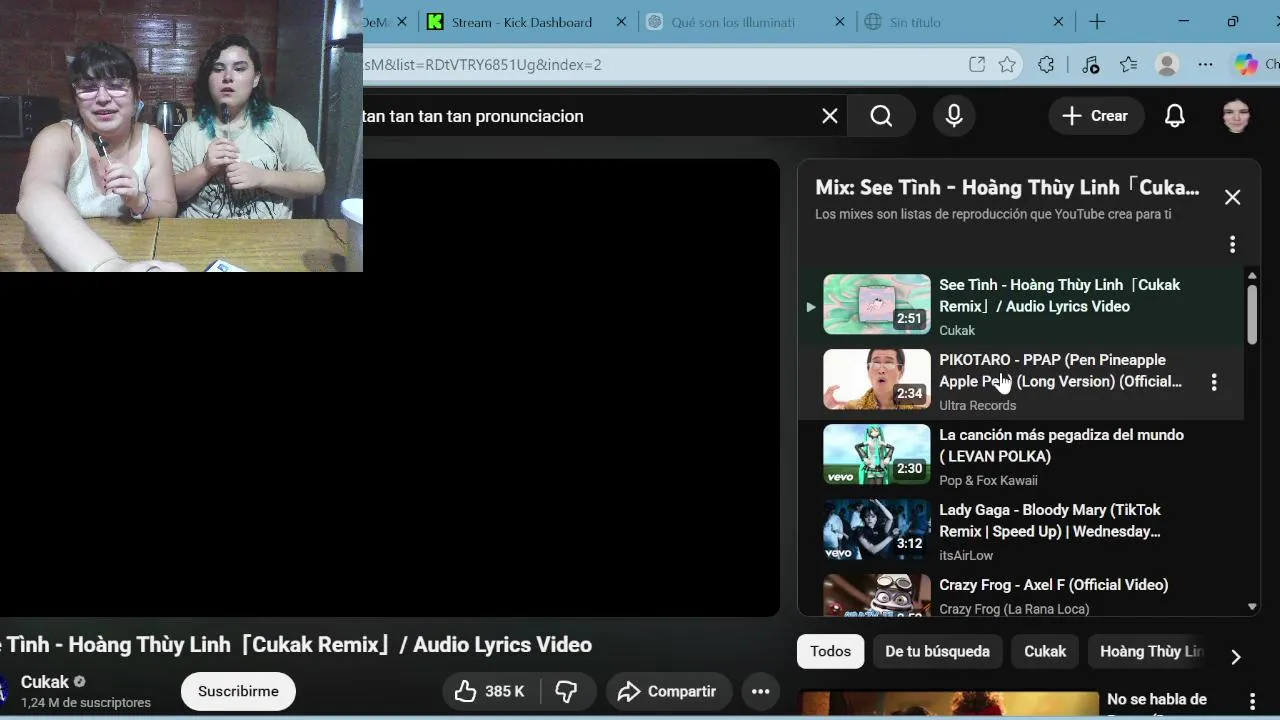Show more filter chips with arrow
This screenshot has height=720, width=1280.
point(1236,657)
